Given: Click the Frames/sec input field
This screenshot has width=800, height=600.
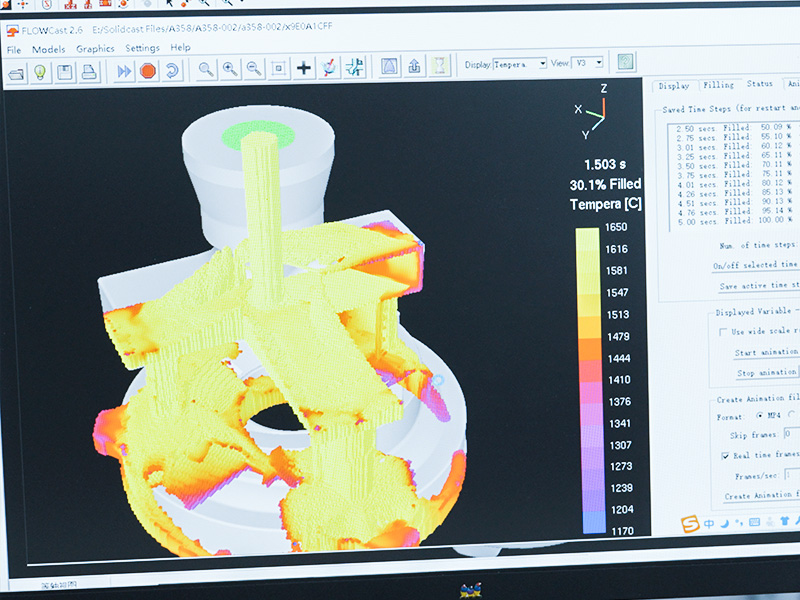Looking at the screenshot, I should pyautogui.click(x=792, y=474).
